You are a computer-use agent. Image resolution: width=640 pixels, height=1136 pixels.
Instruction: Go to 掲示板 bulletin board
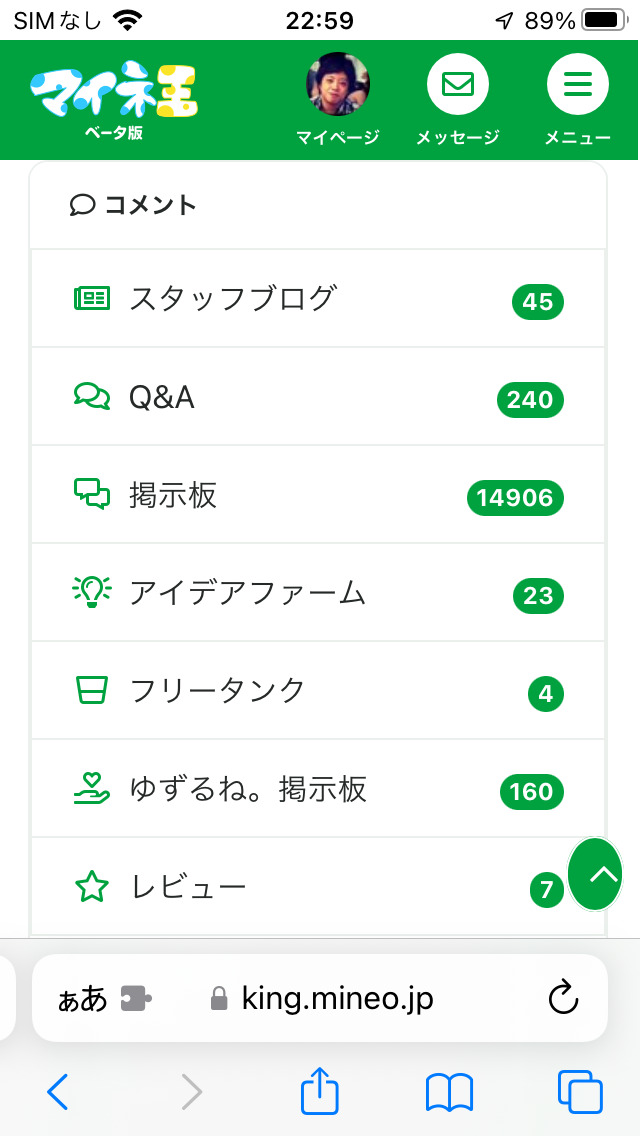pos(173,495)
